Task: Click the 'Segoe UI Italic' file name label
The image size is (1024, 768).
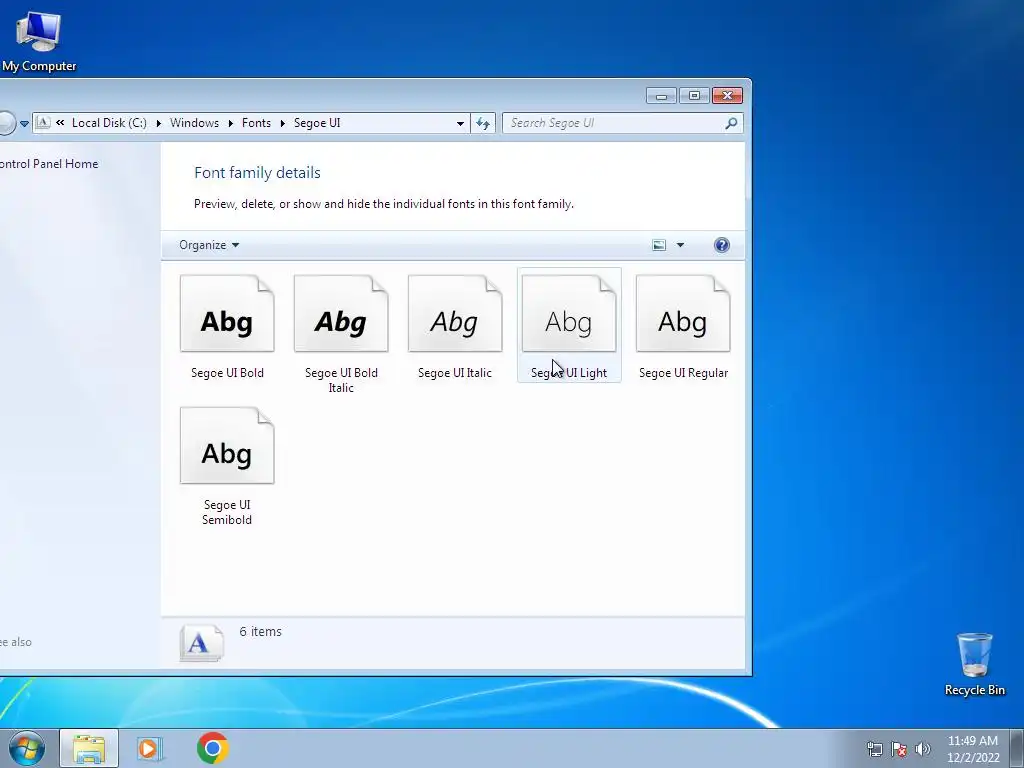Action: click(455, 373)
